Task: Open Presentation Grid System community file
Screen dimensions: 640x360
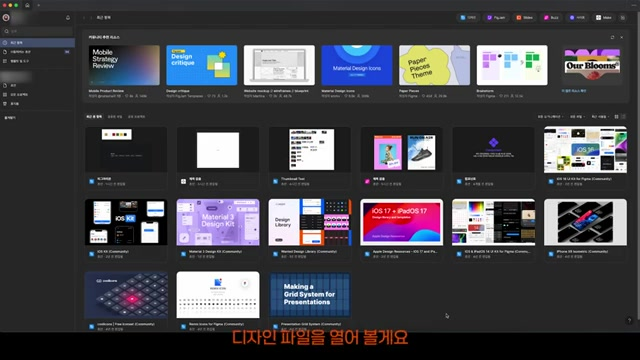Action: [x=309, y=301]
